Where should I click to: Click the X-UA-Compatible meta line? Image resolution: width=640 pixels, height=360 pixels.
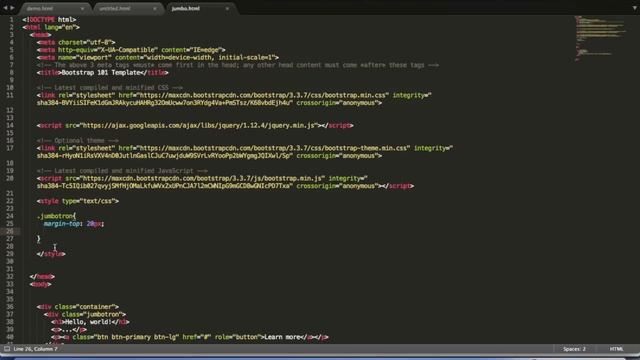click(x=131, y=50)
